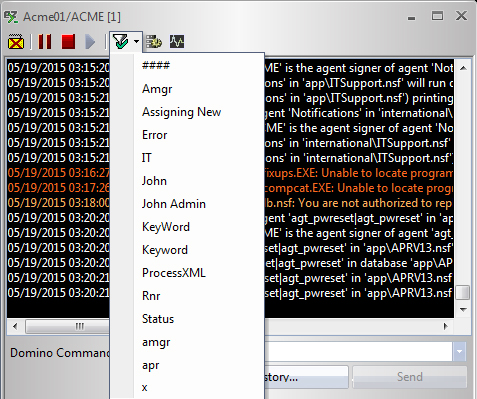Select the #### filter entry

pyautogui.click(x=156, y=66)
